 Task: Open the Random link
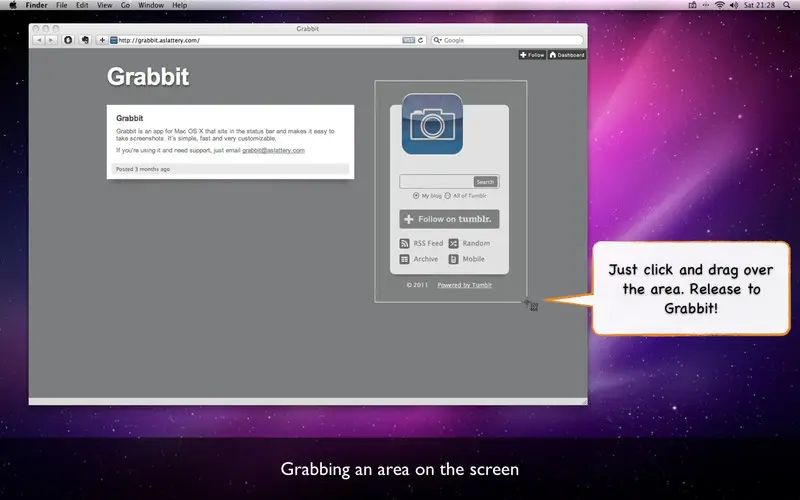click(x=476, y=243)
